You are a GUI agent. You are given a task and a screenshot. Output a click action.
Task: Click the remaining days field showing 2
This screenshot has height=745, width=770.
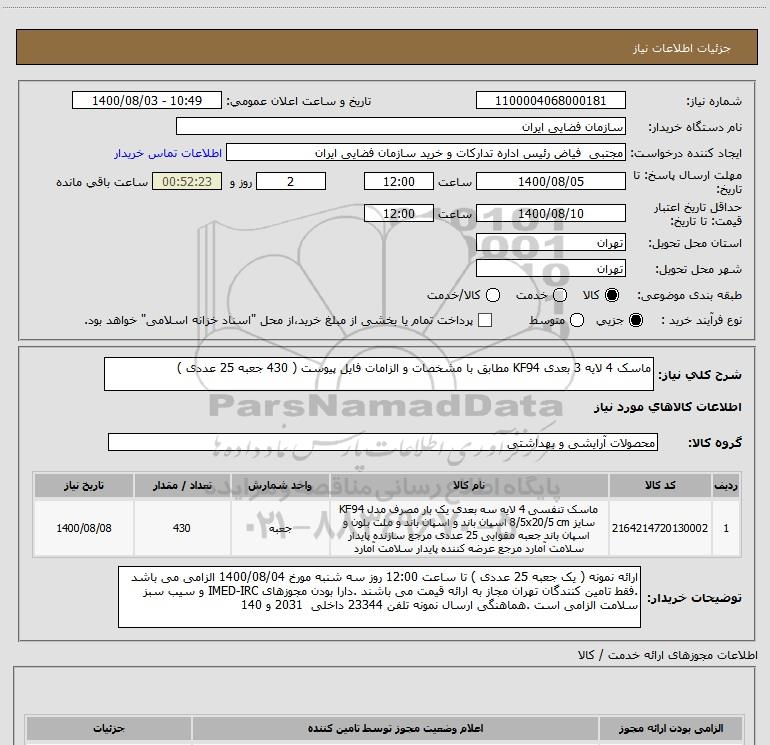coord(291,181)
